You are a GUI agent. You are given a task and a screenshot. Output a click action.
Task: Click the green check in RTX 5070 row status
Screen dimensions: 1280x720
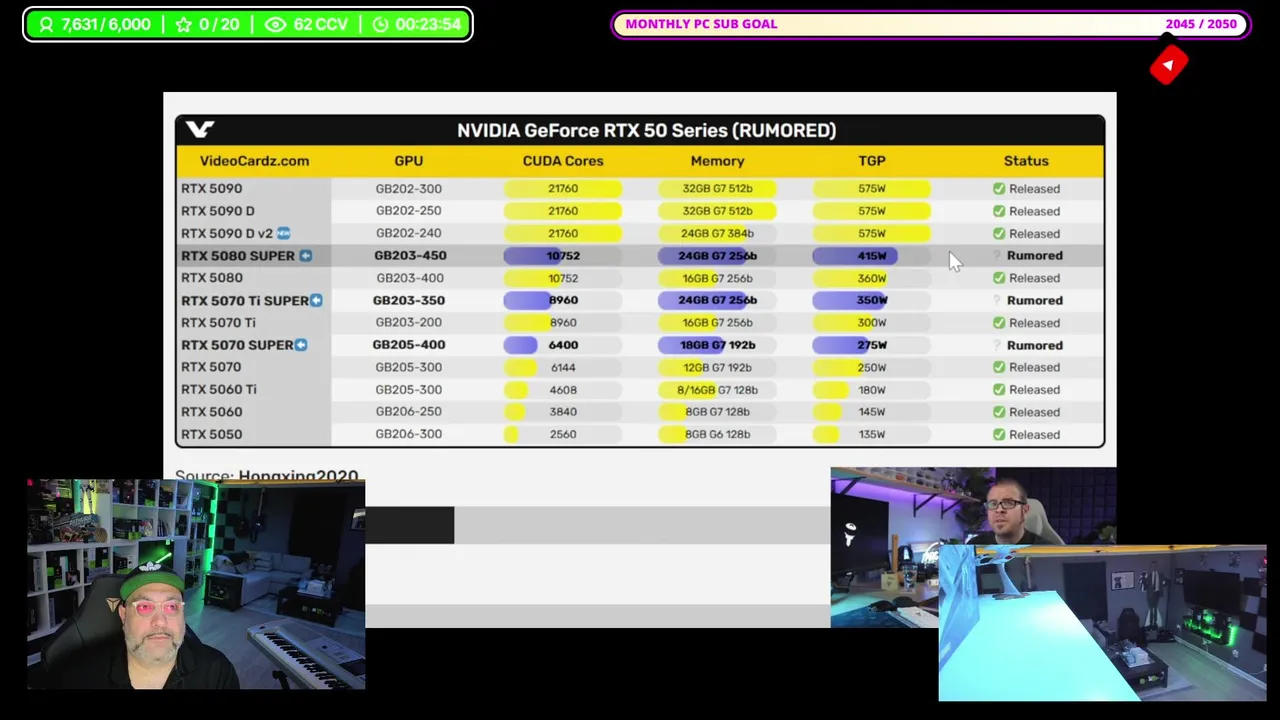pyautogui.click(x=999, y=367)
